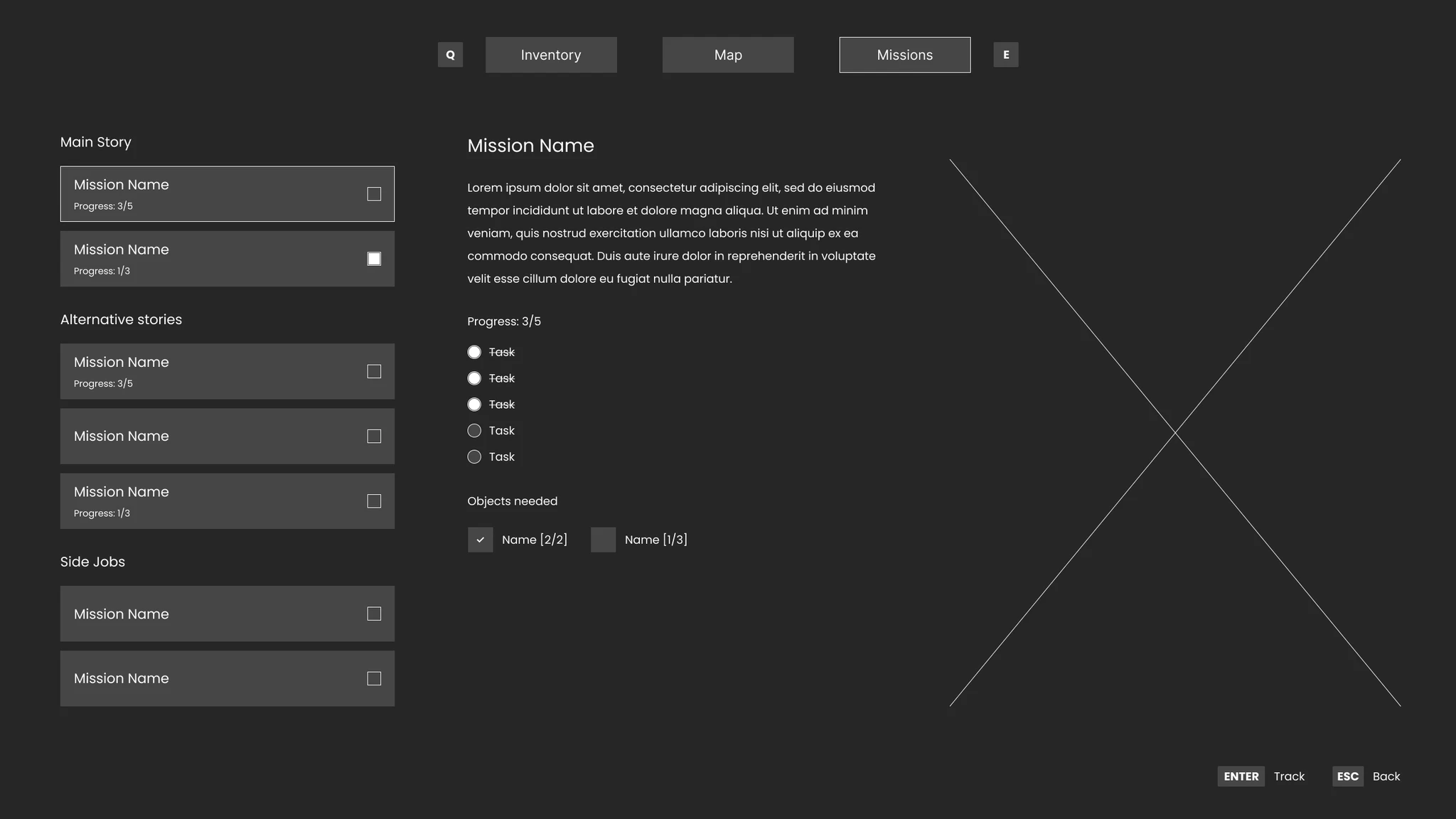Select the Missions tab

[904, 55]
